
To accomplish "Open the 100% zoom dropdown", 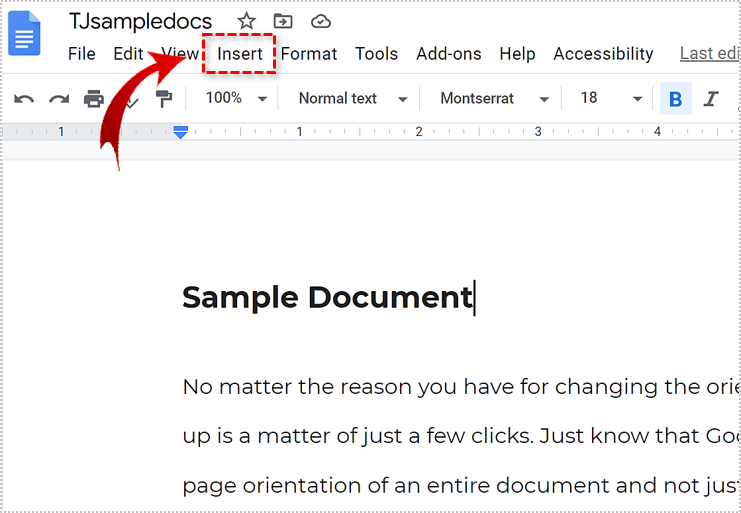I will [236, 98].
